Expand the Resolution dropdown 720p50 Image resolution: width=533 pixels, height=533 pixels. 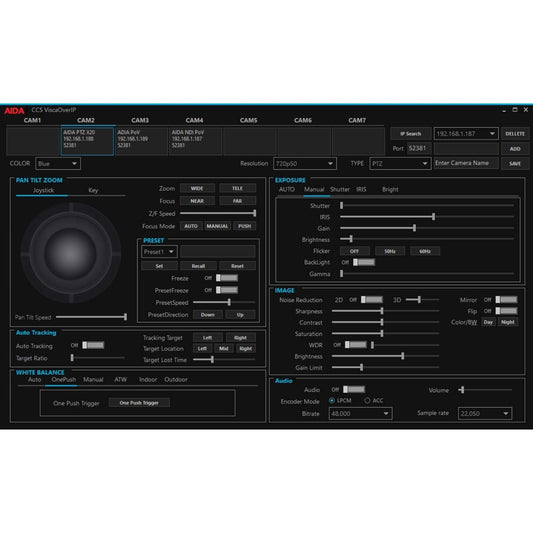(x=305, y=164)
